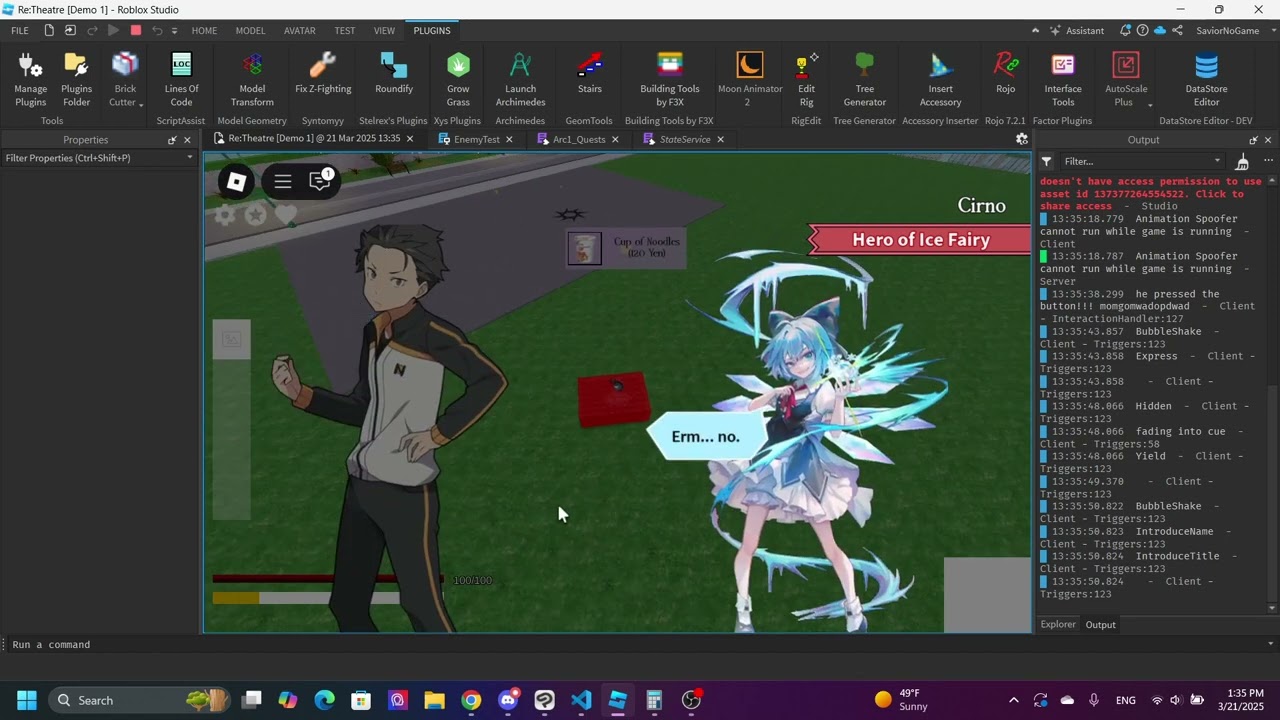Open the Tree Generator plugin
Viewport: 1280px width, 720px height.
865,79
